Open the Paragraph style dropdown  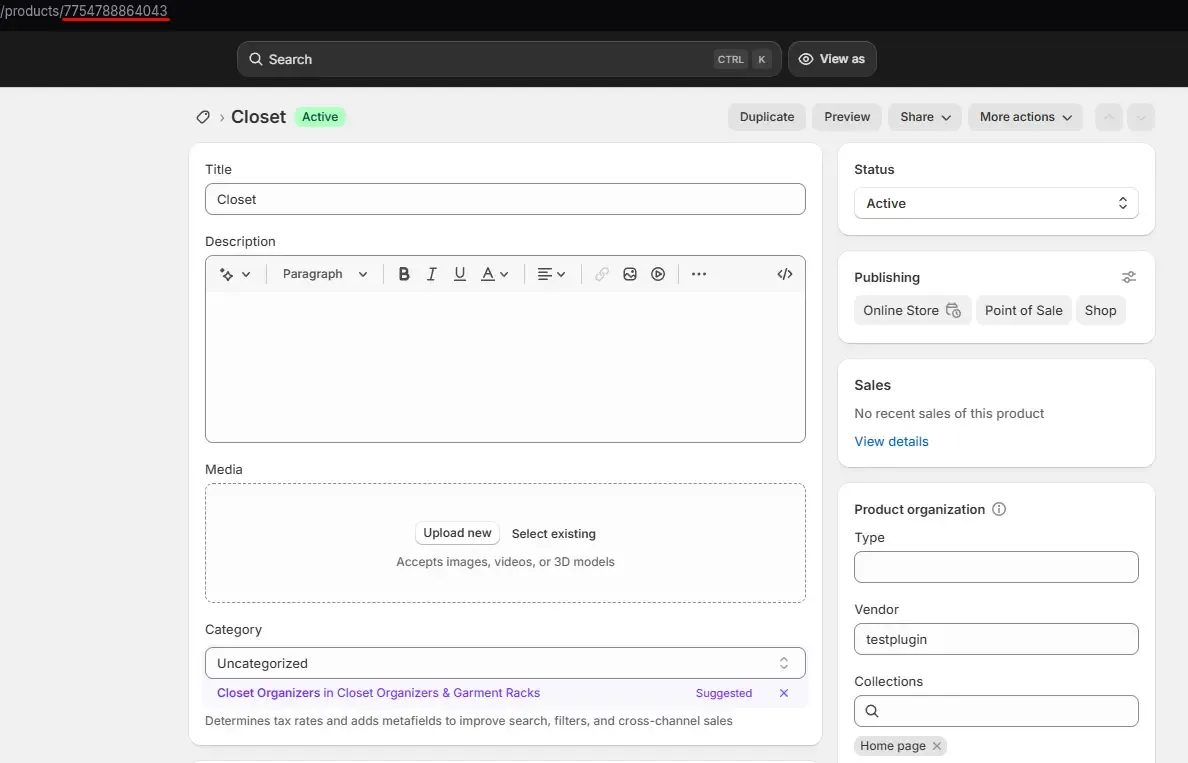322,273
